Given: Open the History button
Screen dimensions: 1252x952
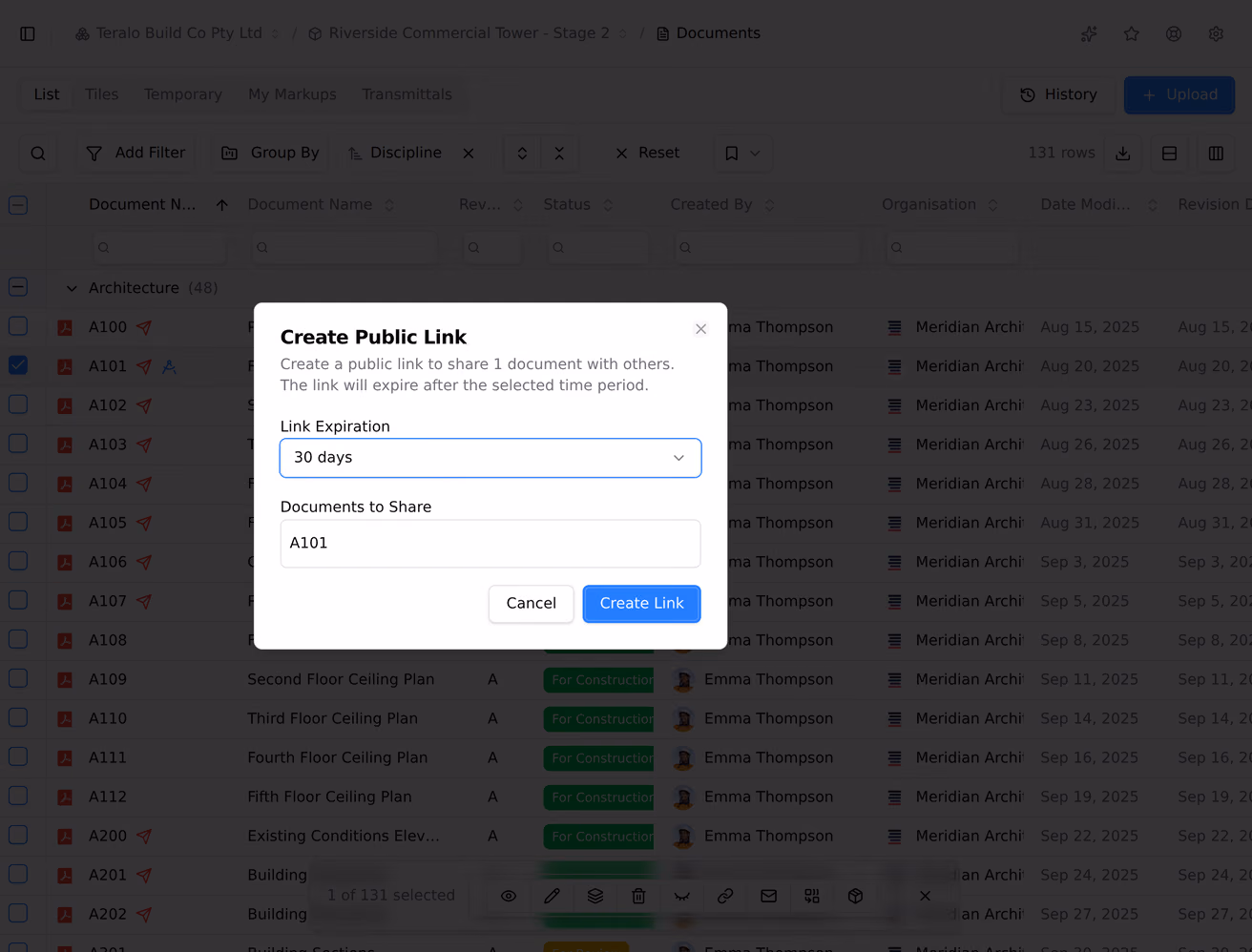Looking at the screenshot, I should [x=1058, y=95].
